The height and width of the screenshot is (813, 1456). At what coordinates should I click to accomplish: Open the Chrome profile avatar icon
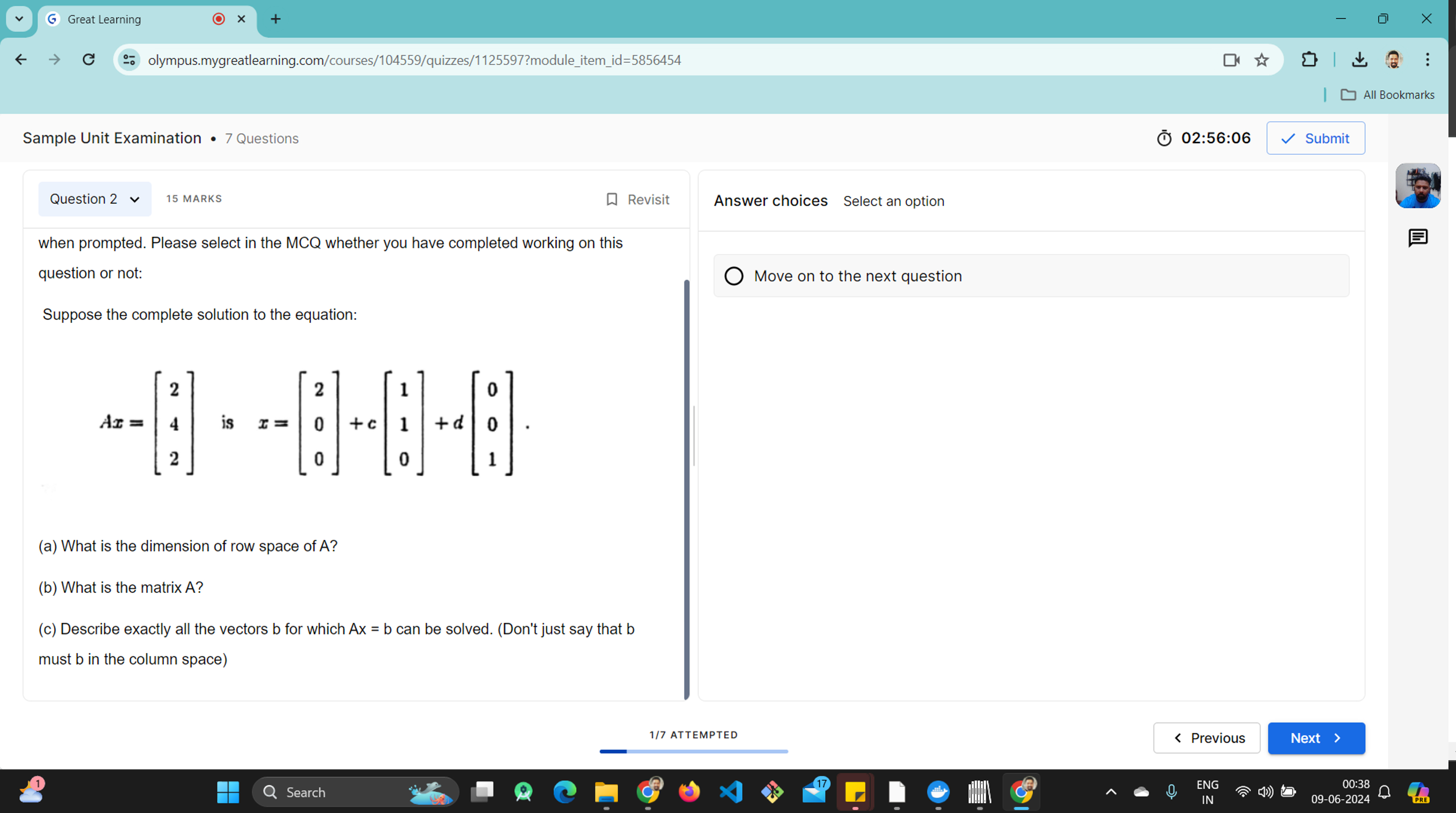[1393, 60]
